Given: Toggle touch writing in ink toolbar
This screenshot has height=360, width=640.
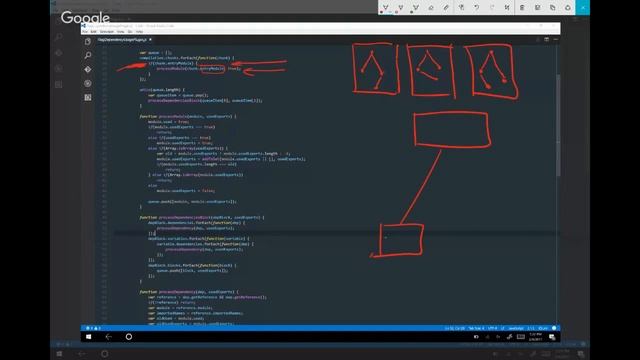Looking at the screenshot, I should [x=461, y=8].
